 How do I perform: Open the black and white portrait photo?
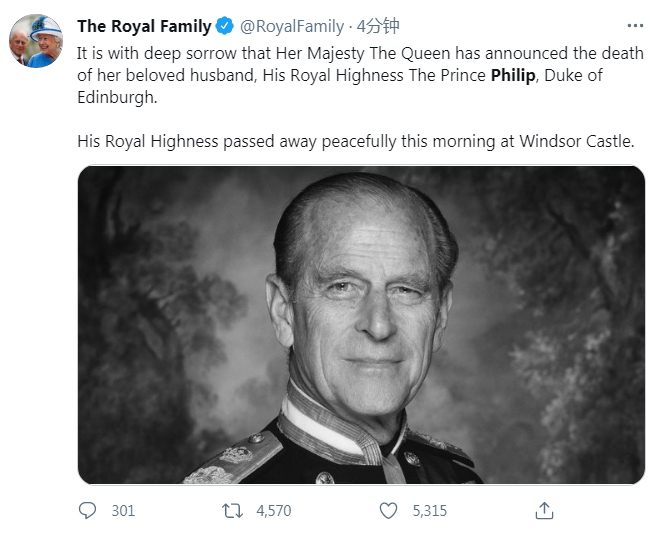point(361,325)
